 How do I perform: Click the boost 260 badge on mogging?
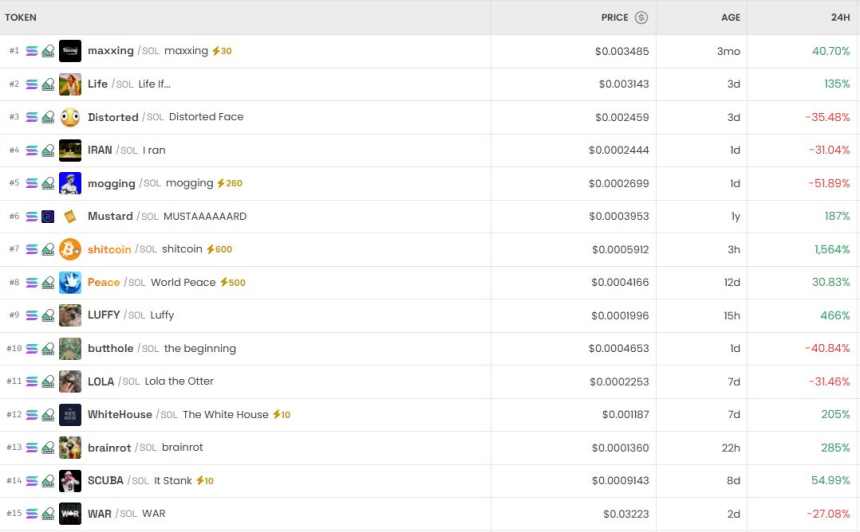click(x=229, y=183)
